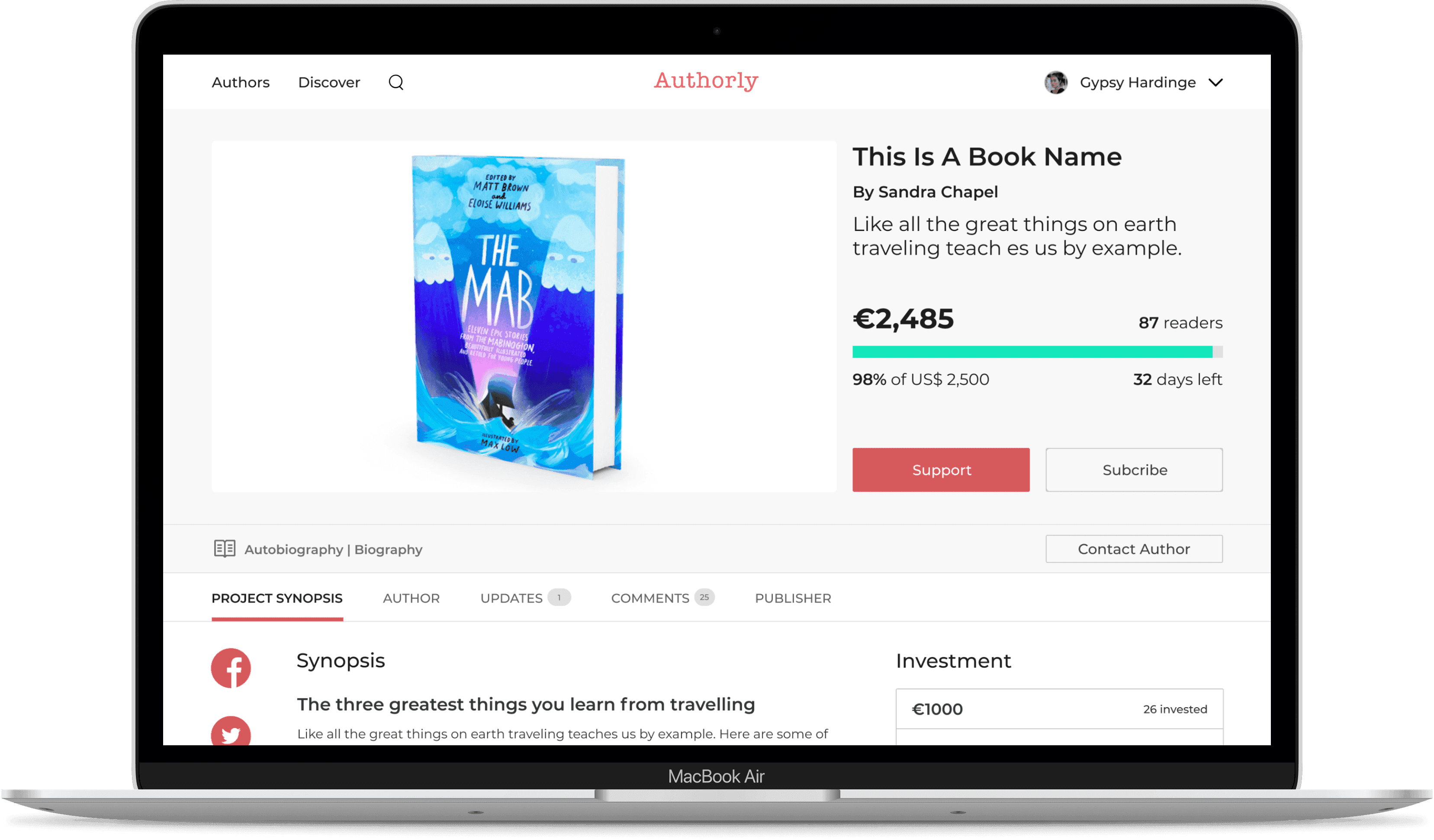Click the Subcribe button
This screenshot has width=1434, height=840.
click(1134, 470)
